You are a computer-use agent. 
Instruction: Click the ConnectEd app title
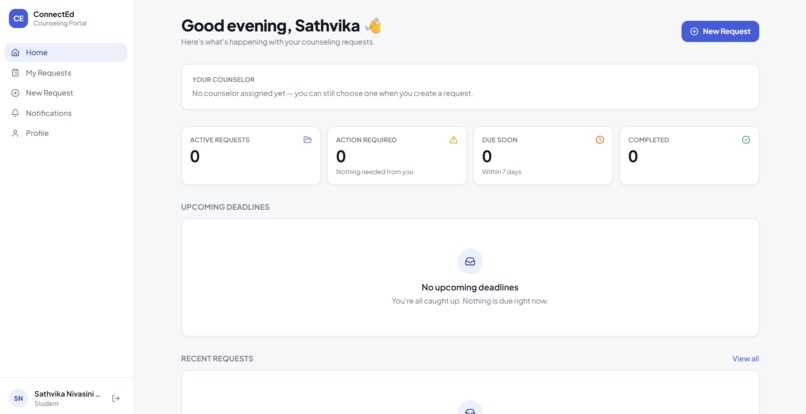pos(53,14)
